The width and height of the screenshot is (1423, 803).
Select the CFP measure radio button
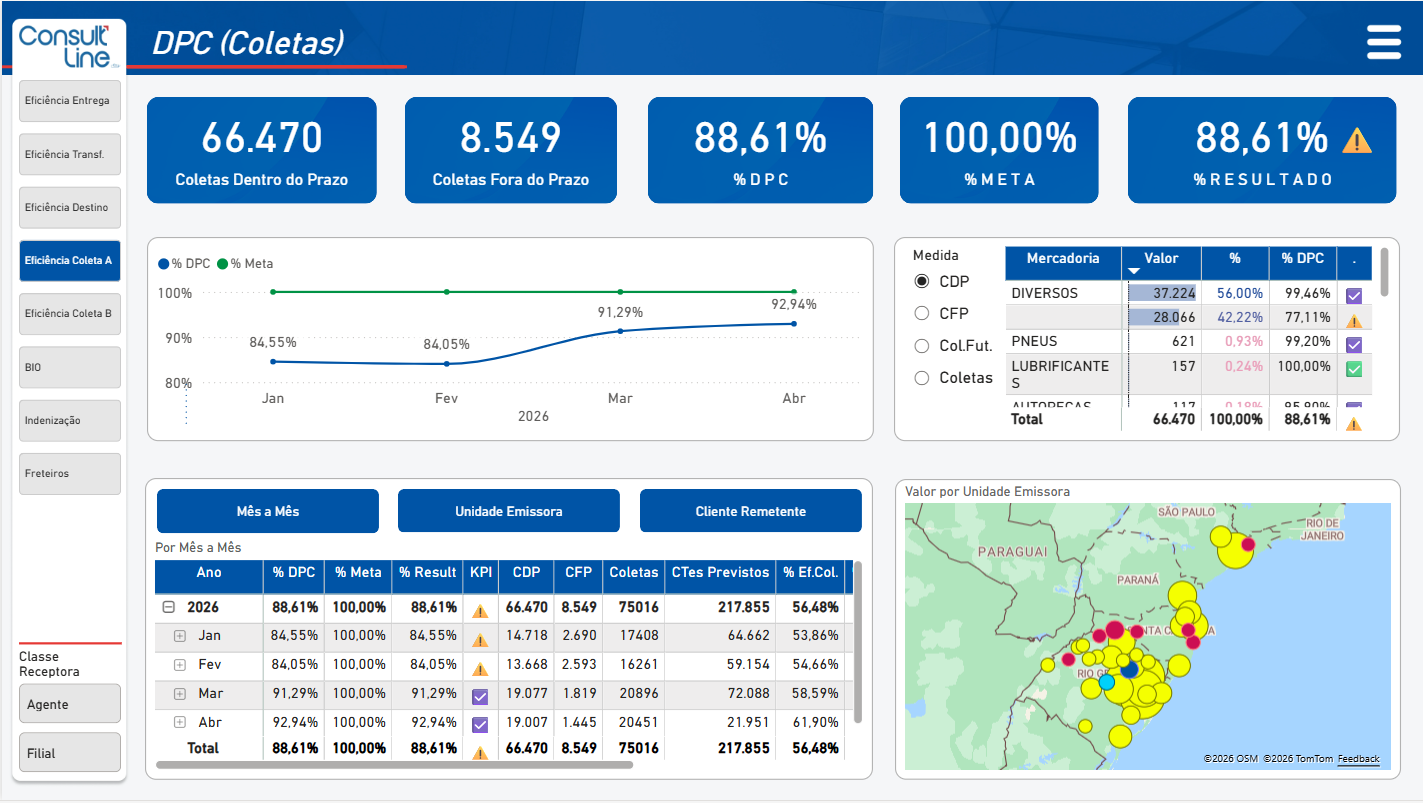pyautogui.click(x=922, y=314)
